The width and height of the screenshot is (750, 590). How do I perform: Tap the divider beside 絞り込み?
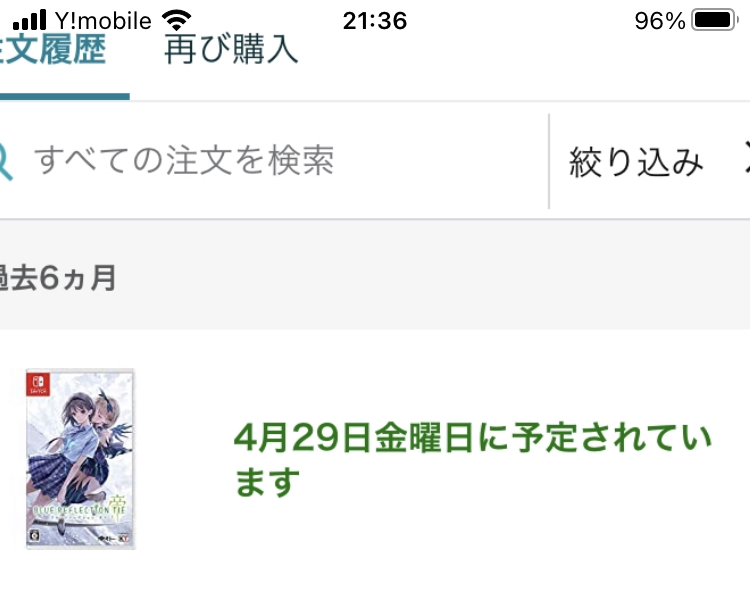point(549,161)
